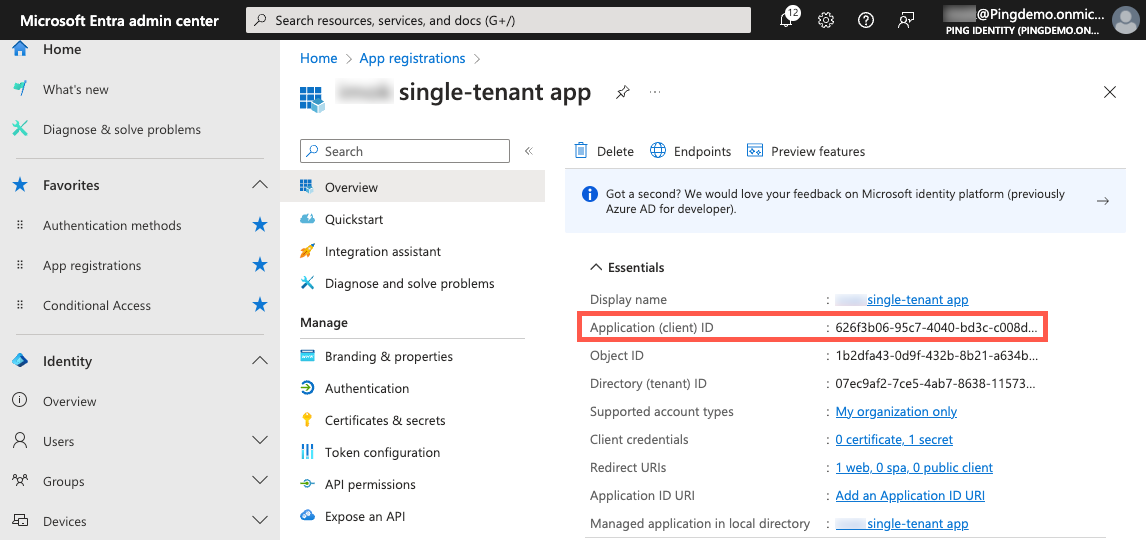Select the Object ID value
This screenshot has width=1146, height=540.
pos(936,356)
